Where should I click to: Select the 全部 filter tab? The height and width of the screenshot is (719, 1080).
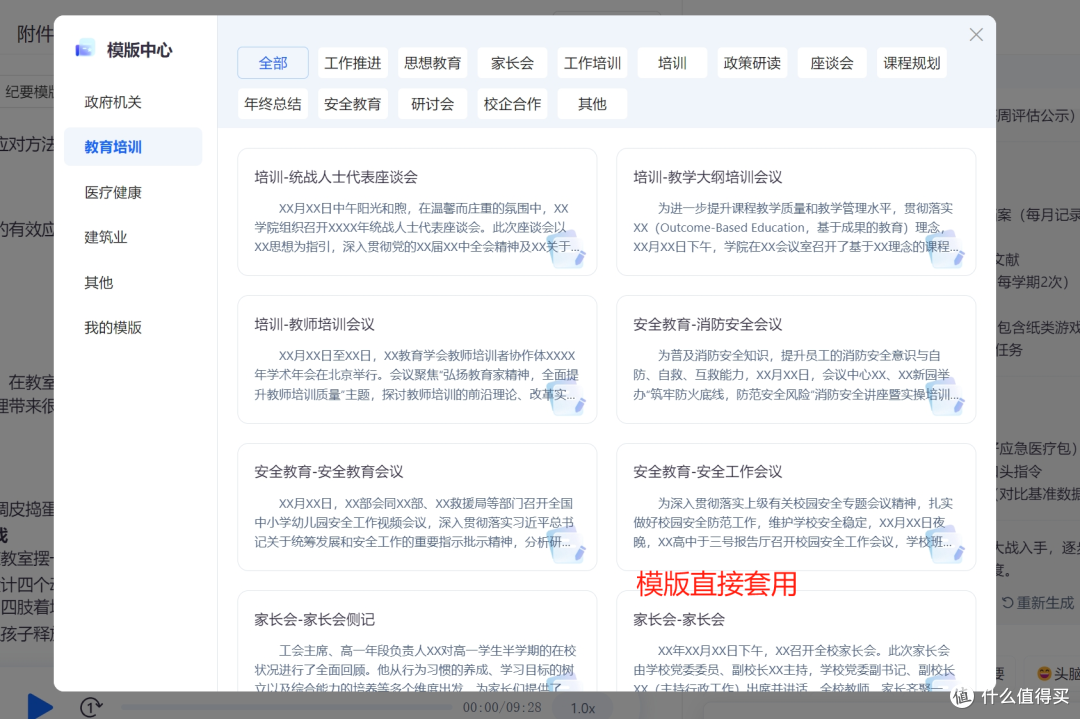(273, 63)
